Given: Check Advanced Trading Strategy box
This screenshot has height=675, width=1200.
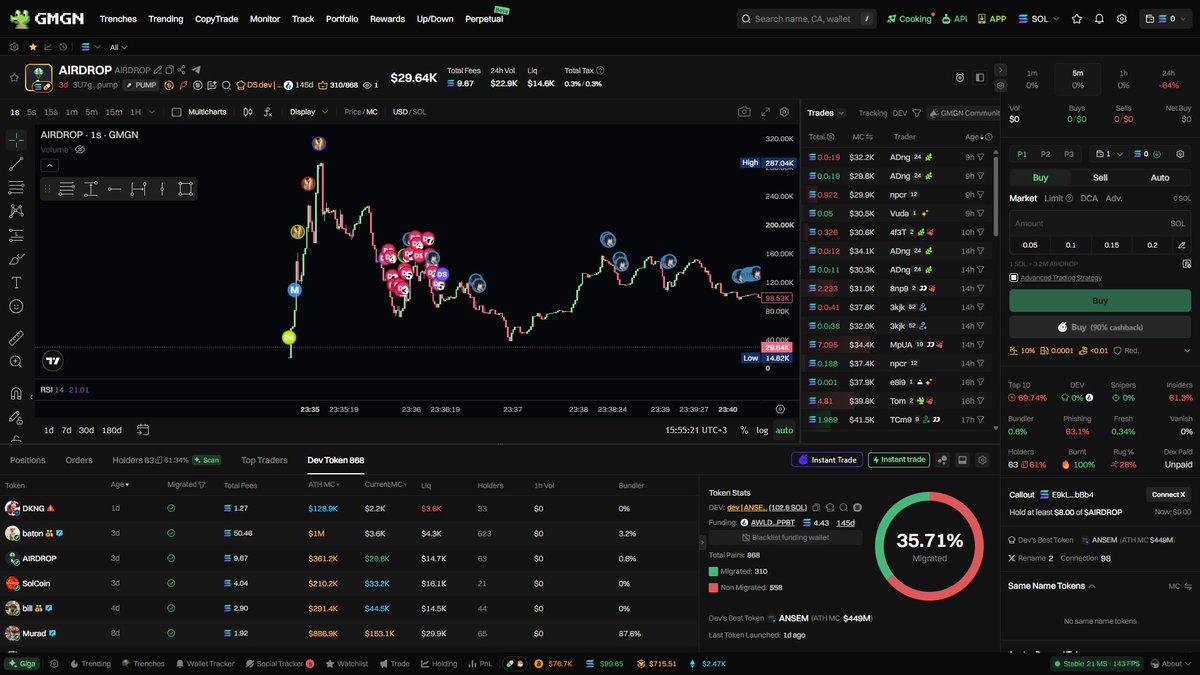Looking at the screenshot, I should pos(1013,277).
